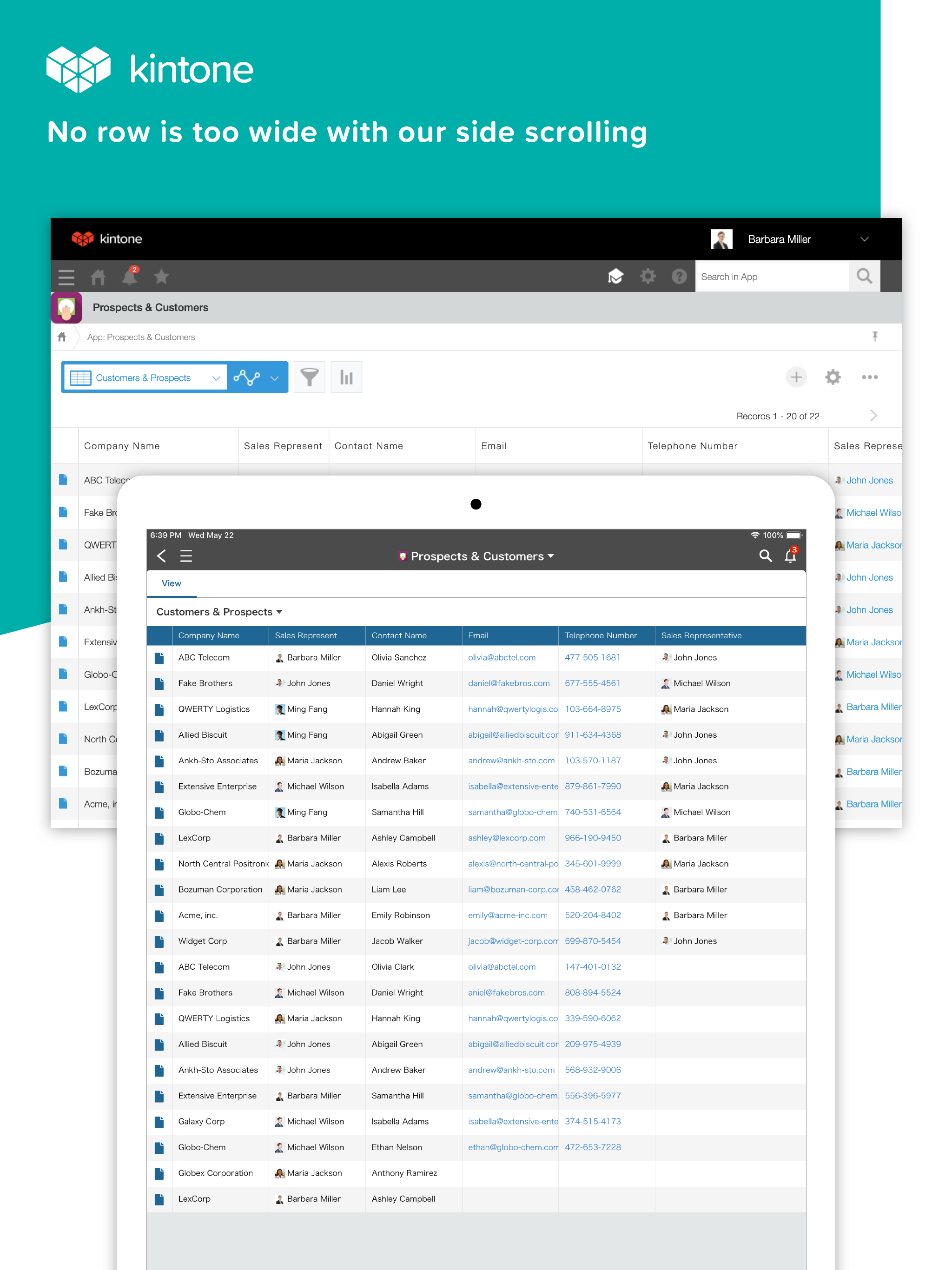The width and height of the screenshot is (952, 1270).
Task: Click phone number 677-555-4561 link
Action: click(592, 683)
